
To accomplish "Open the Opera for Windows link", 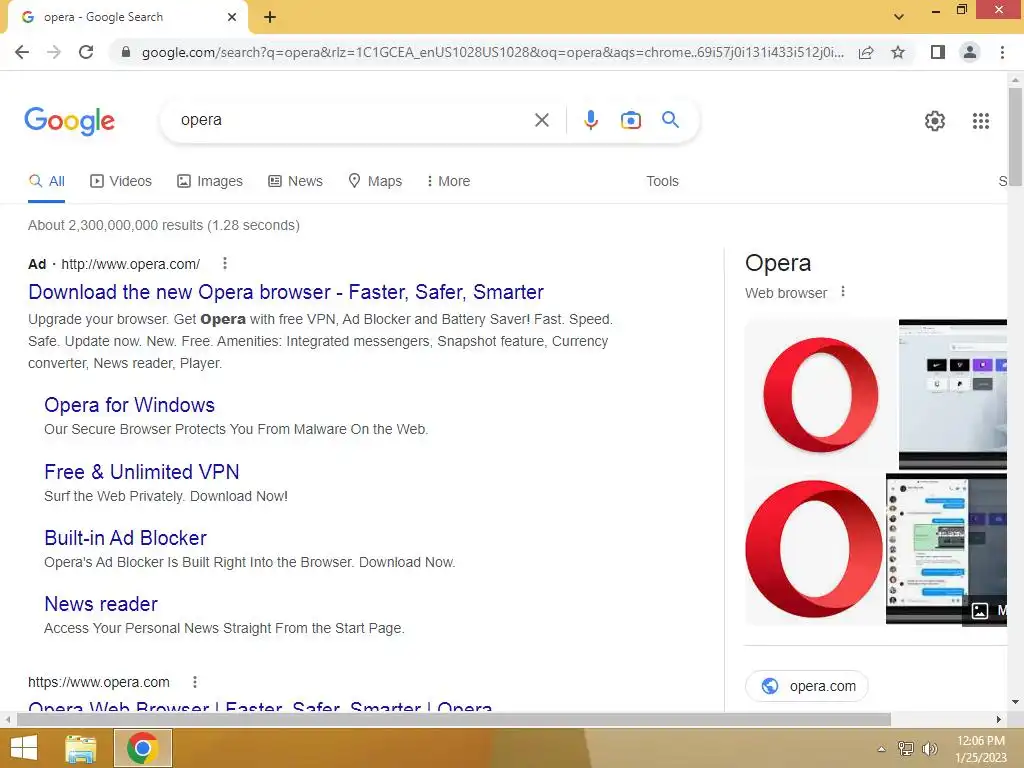I will (129, 405).
